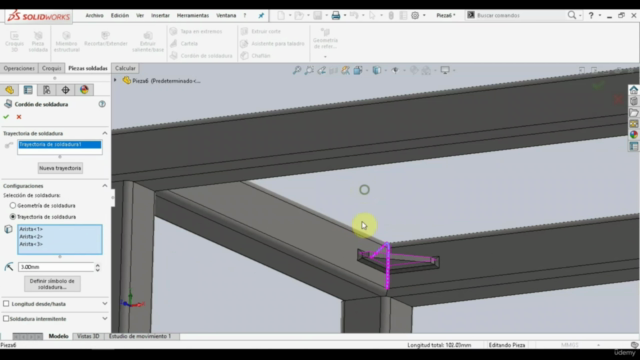Select Geometría de soldadura radio option

click(13, 205)
